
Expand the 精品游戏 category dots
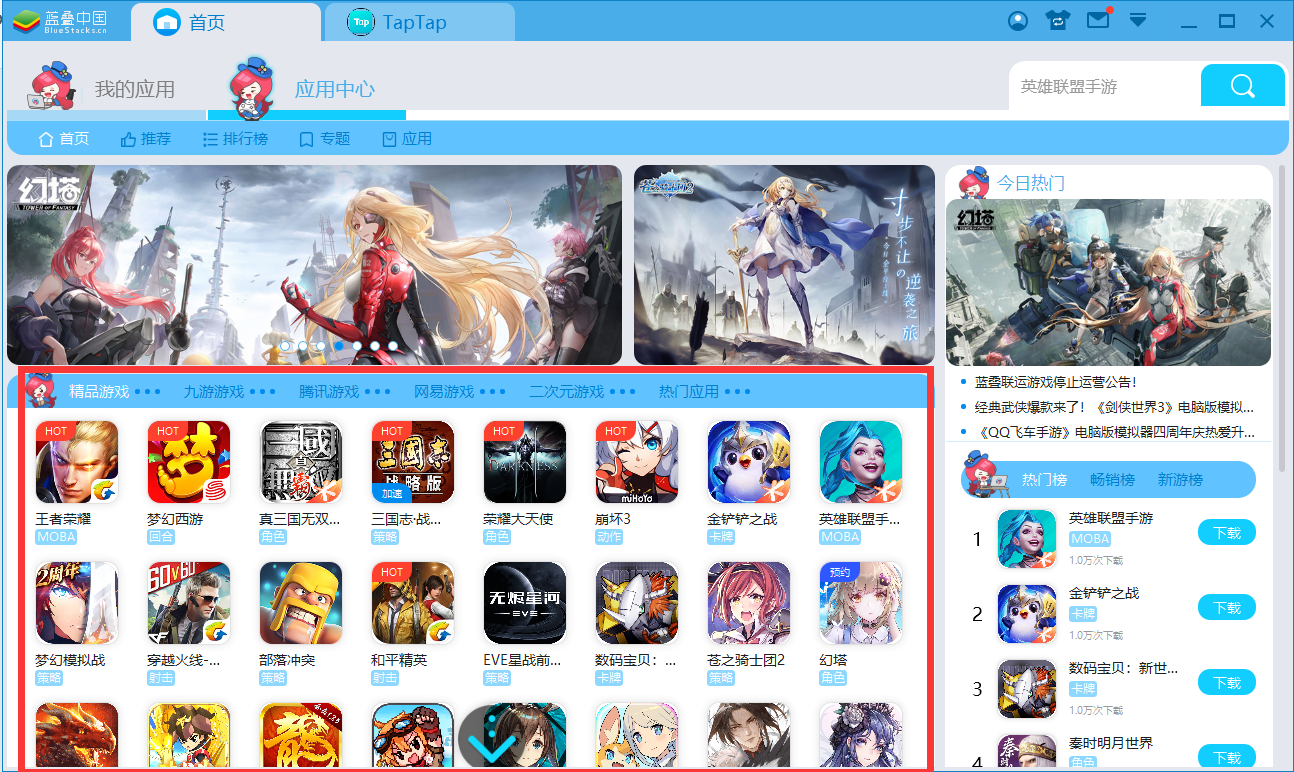[x=147, y=391]
